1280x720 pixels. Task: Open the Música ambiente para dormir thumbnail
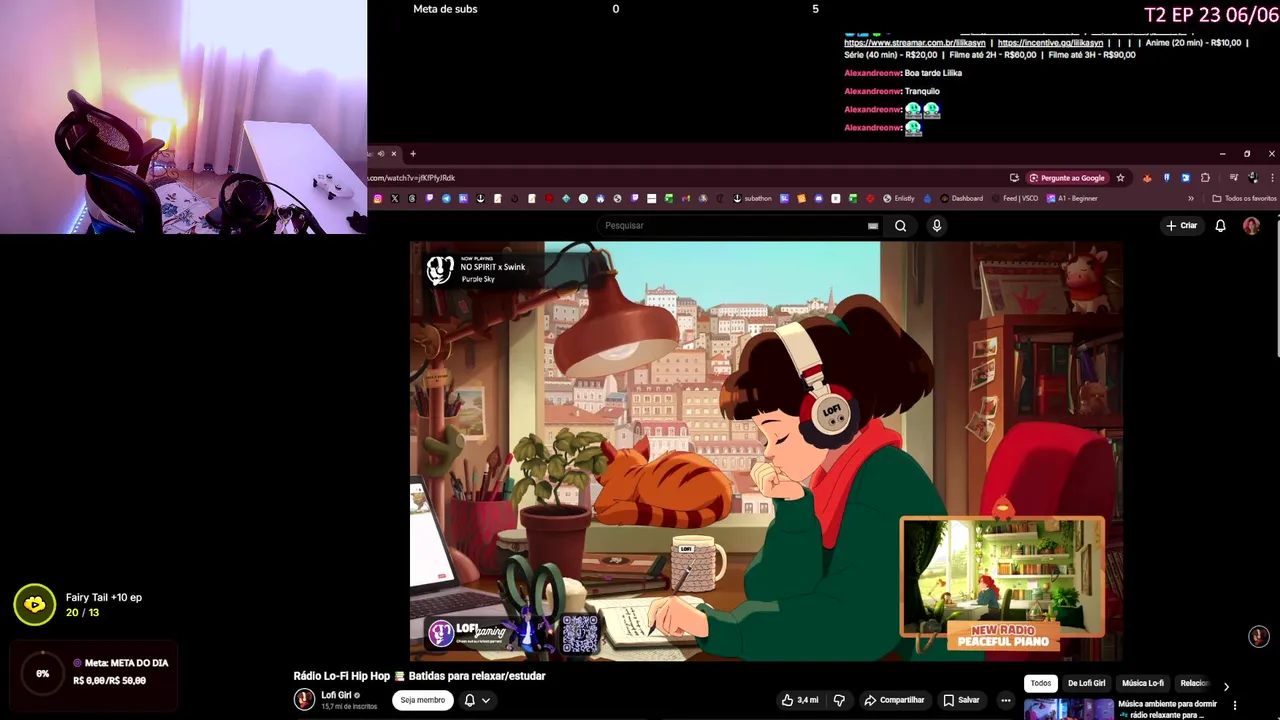tap(1068, 709)
